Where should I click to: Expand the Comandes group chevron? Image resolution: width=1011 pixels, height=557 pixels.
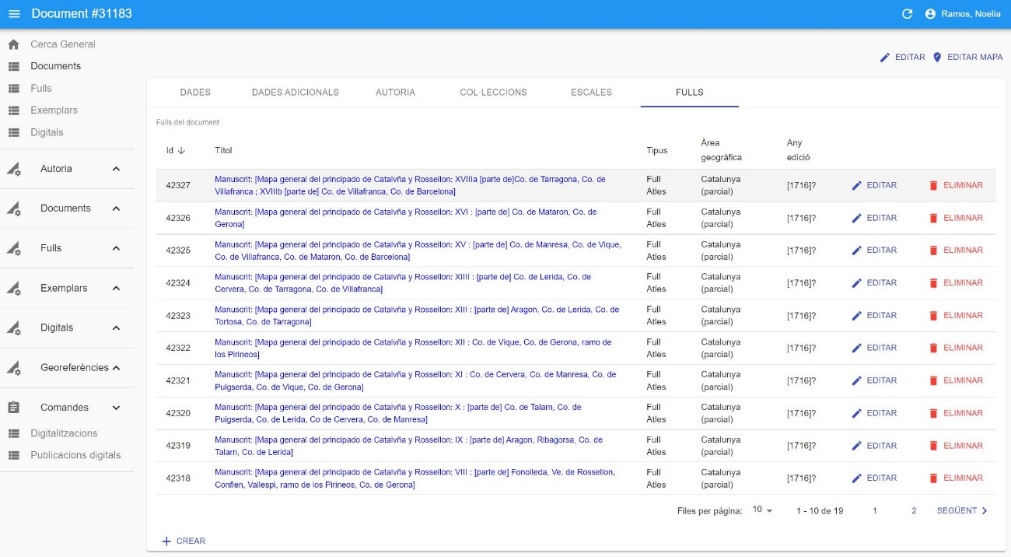coord(116,407)
